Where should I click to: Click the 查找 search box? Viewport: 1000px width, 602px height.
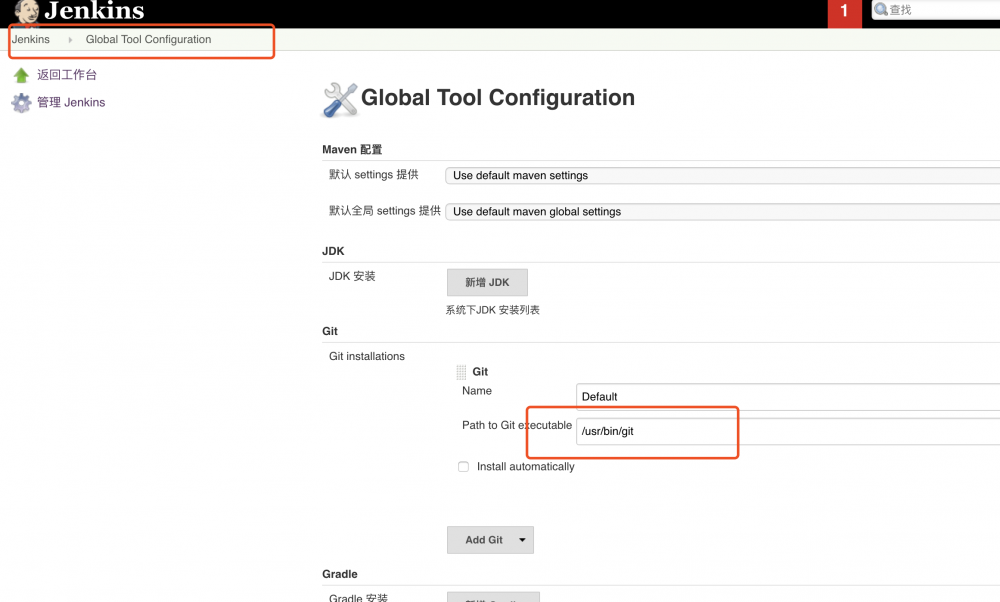(x=936, y=10)
